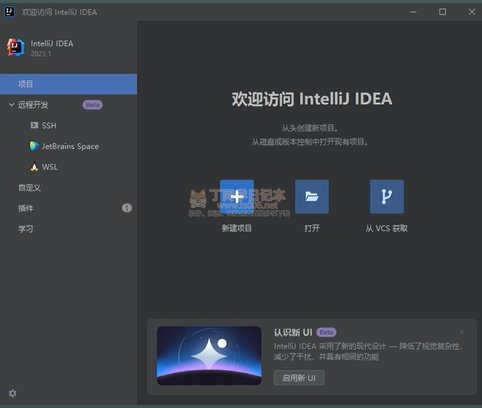Click the Beta badge beside 认识新 UI
Screen dimensions: 482x408
(326, 332)
